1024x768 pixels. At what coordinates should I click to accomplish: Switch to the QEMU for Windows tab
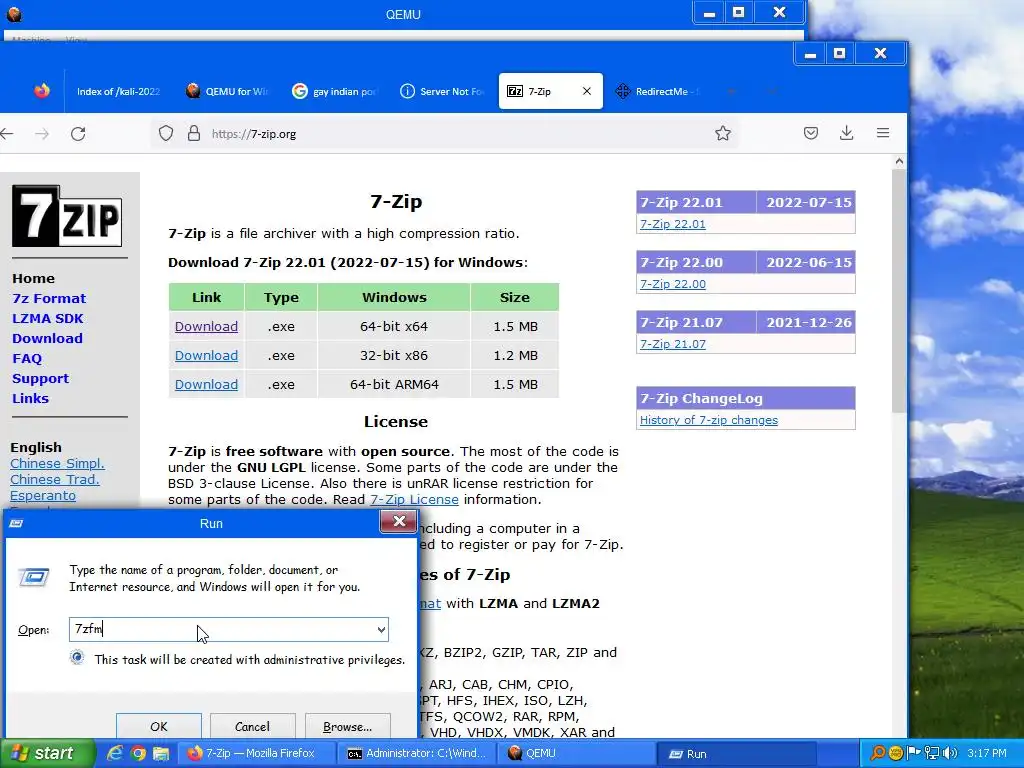click(x=228, y=91)
